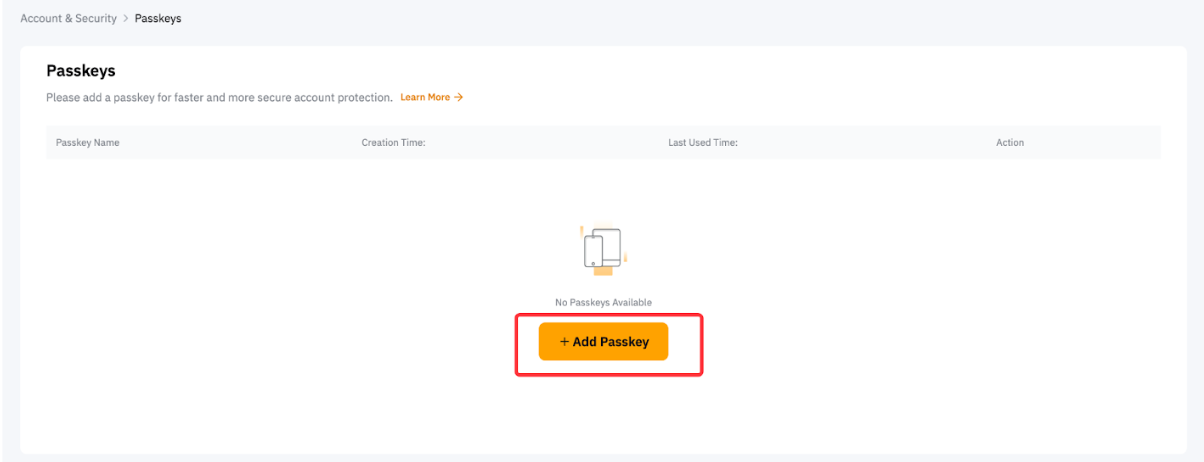Viewport: 1204px width, 462px height.
Task: Click the empty-state devices illustration
Action: (x=603, y=250)
